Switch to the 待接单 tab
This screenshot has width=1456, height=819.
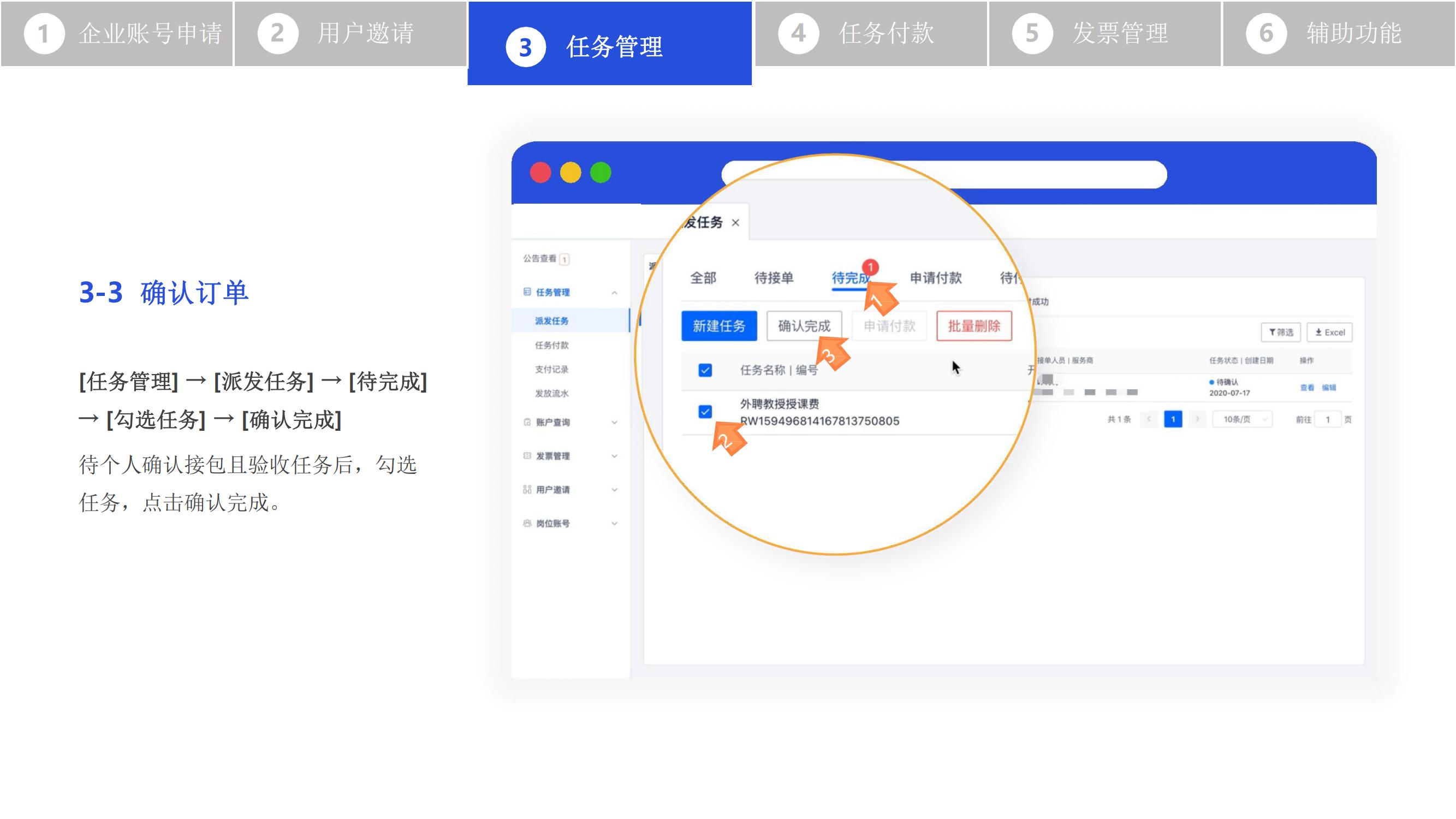point(774,278)
